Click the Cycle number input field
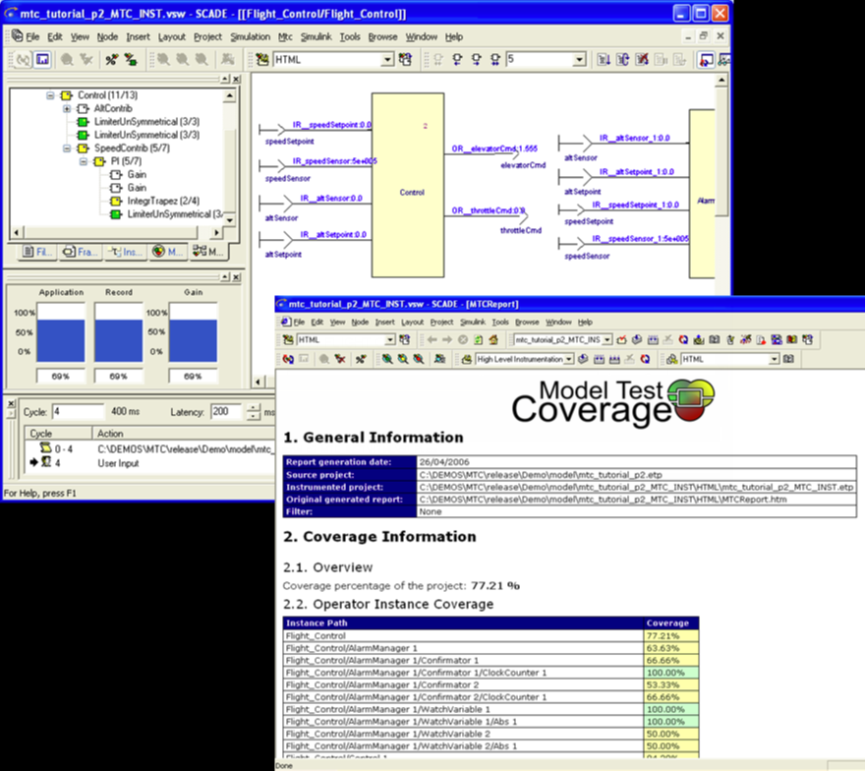The image size is (865, 771). tap(77, 412)
